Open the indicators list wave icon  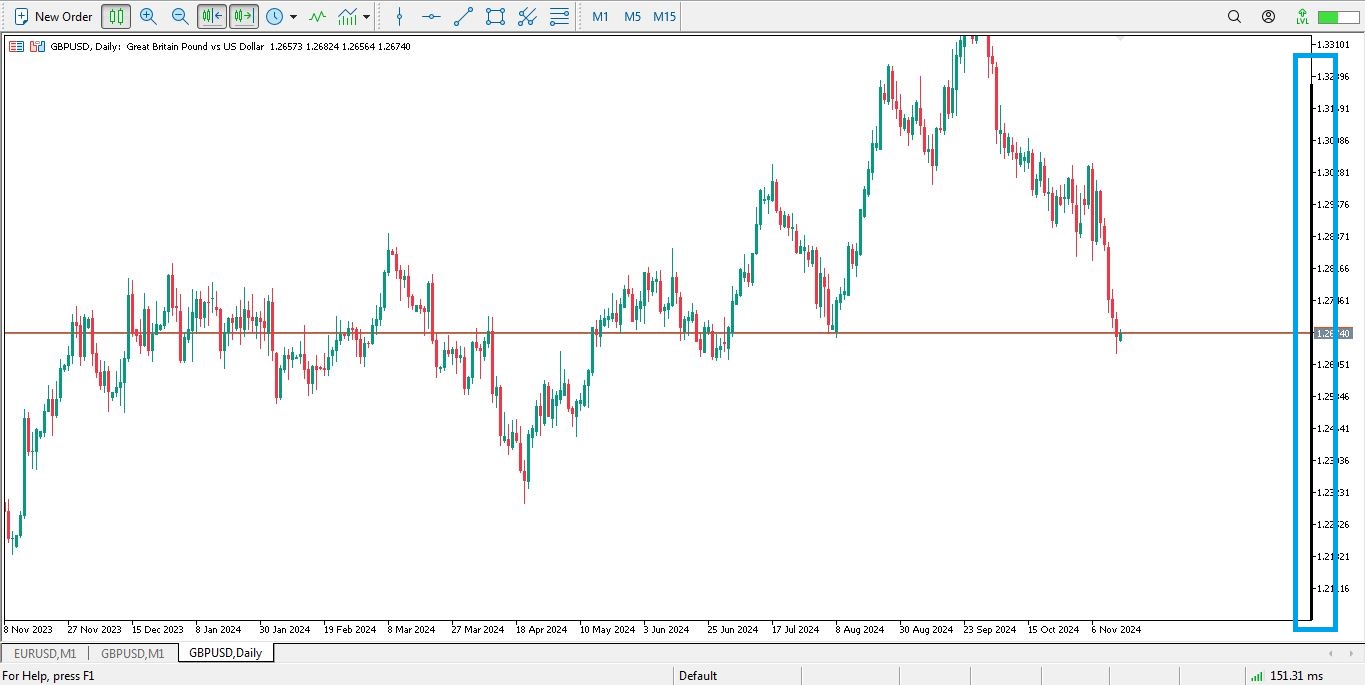(x=317, y=16)
